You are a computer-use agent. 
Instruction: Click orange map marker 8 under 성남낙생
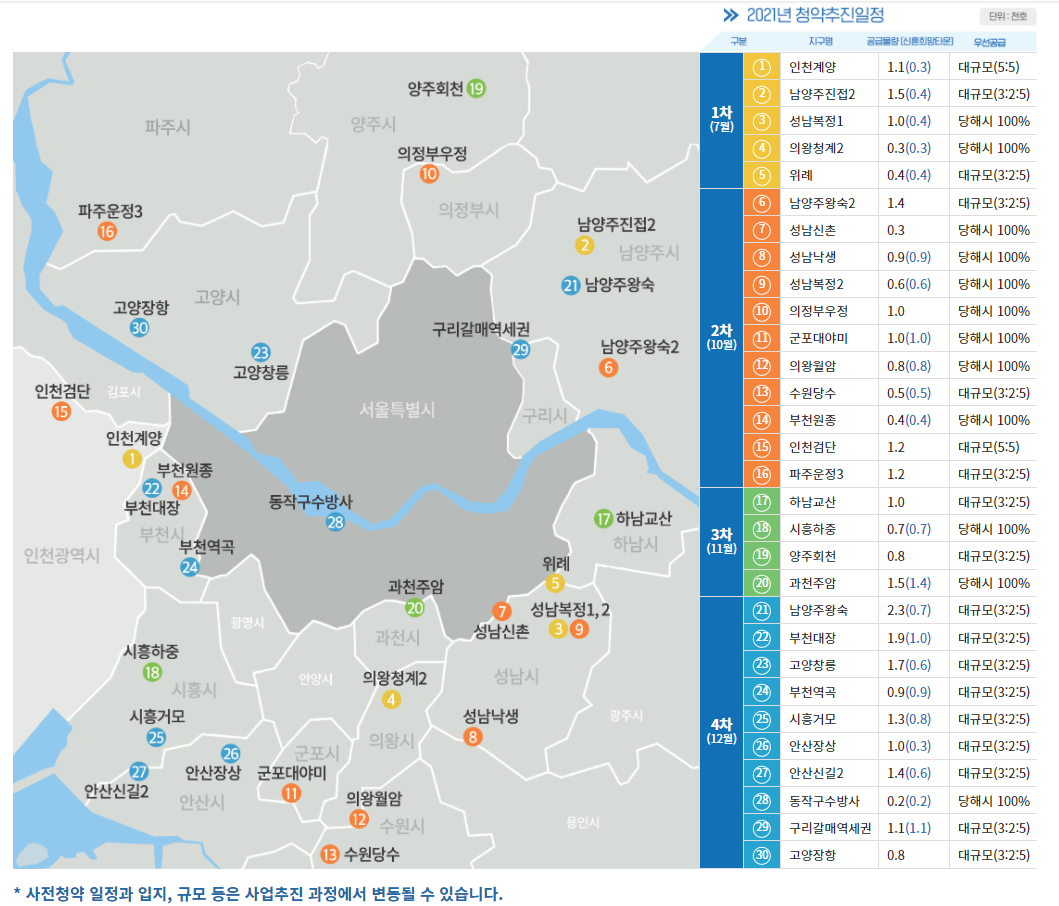click(x=473, y=736)
